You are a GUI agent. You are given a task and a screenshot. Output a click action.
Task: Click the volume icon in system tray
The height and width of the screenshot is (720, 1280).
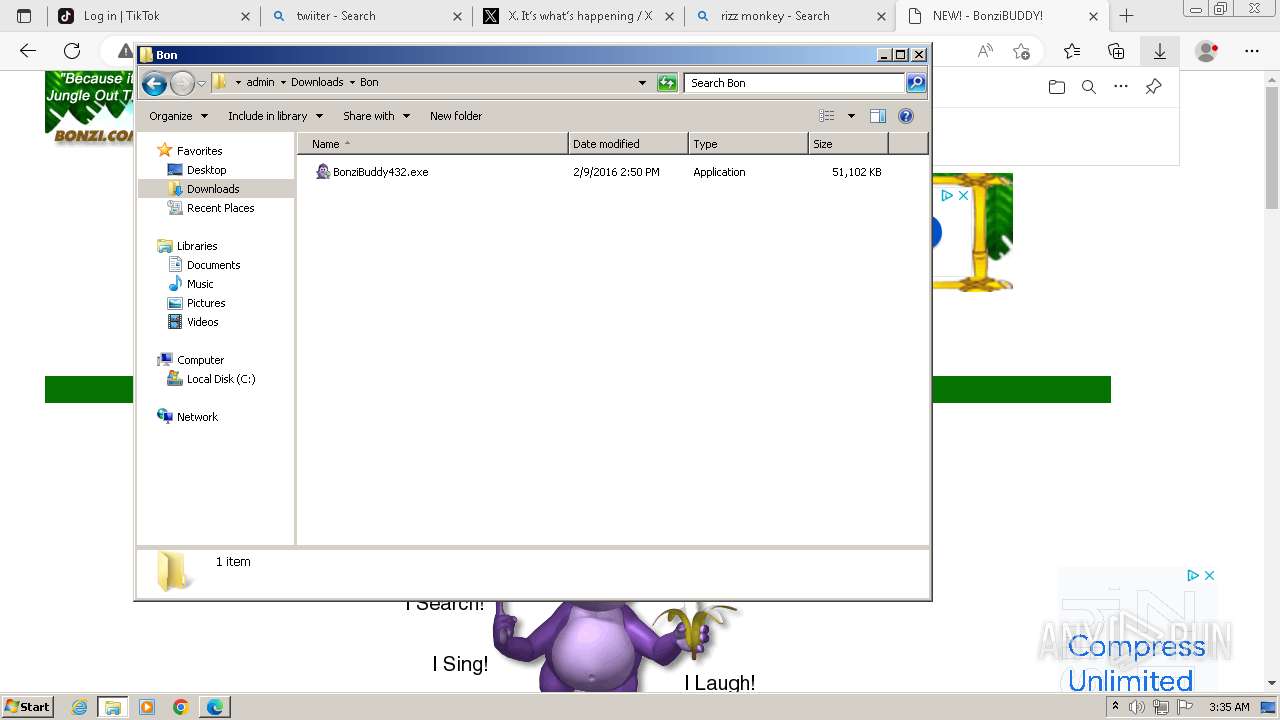tap(1137, 707)
